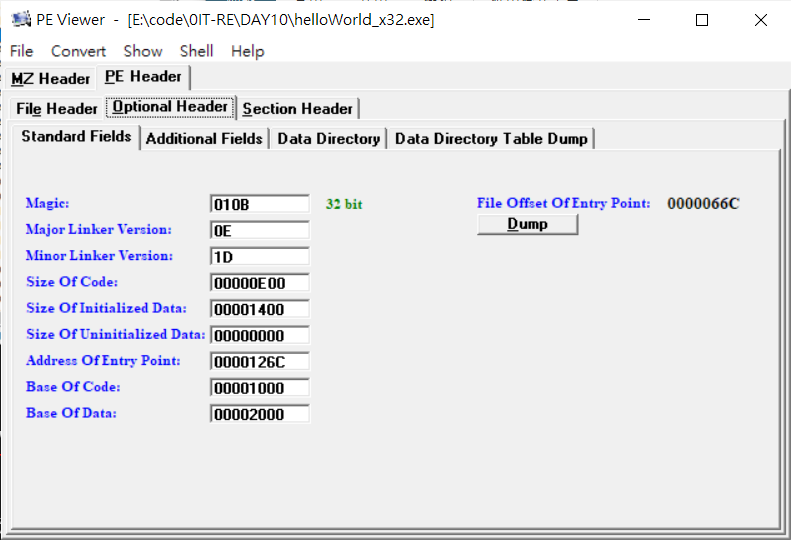Click the Size Of Initialized Data field
This screenshot has height=540, width=791.
(x=259, y=309)
